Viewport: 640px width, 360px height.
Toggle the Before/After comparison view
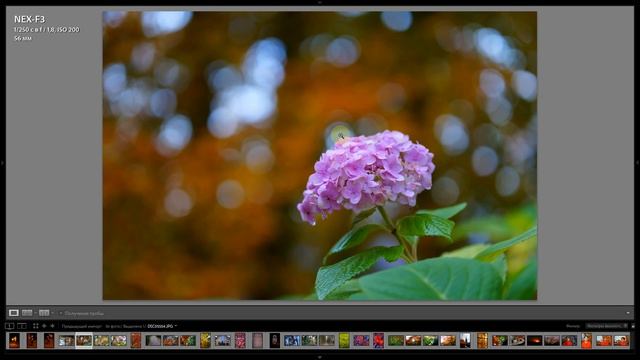click(44, 313)
